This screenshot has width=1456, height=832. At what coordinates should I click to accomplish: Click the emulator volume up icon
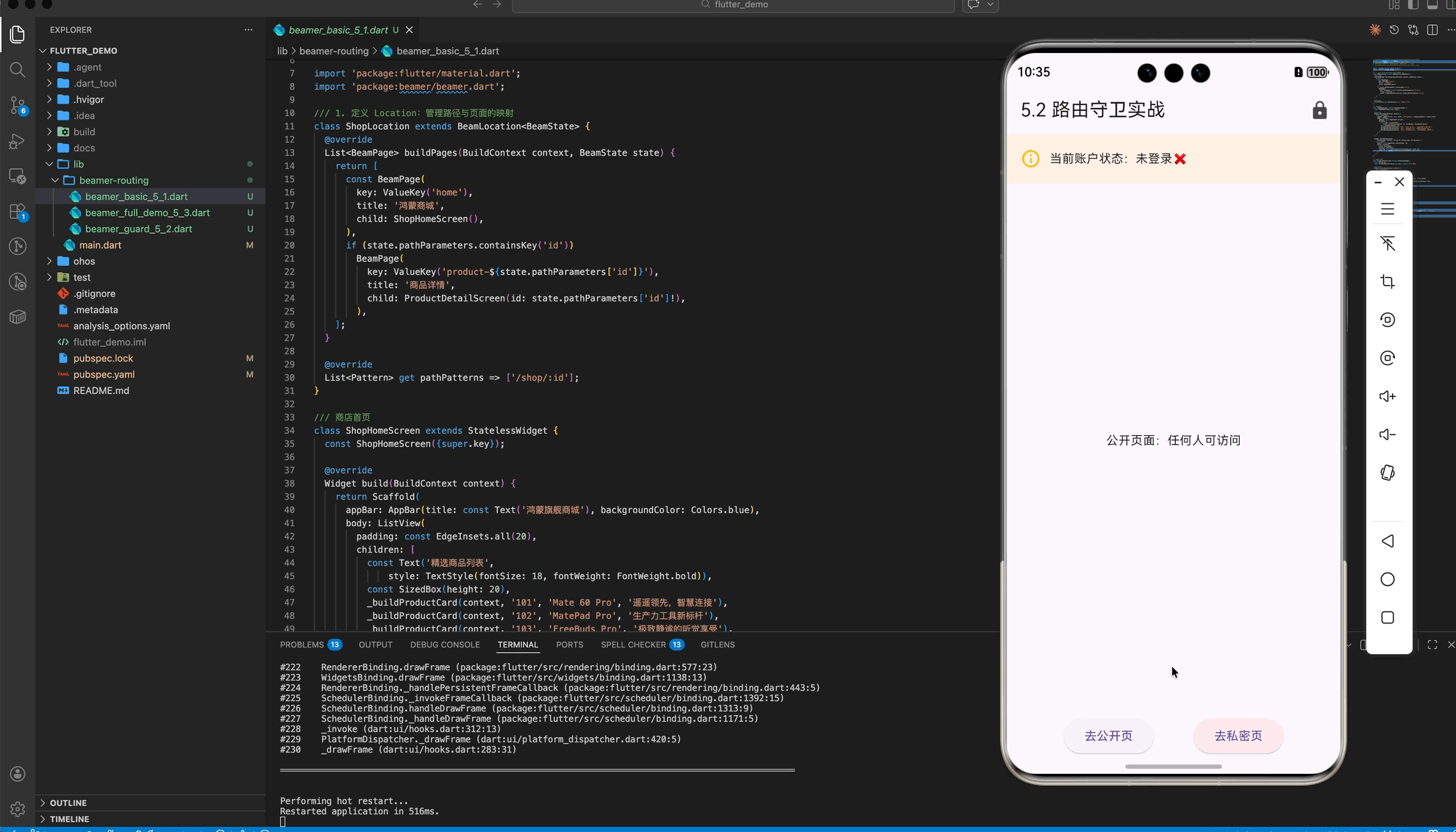1387,396
